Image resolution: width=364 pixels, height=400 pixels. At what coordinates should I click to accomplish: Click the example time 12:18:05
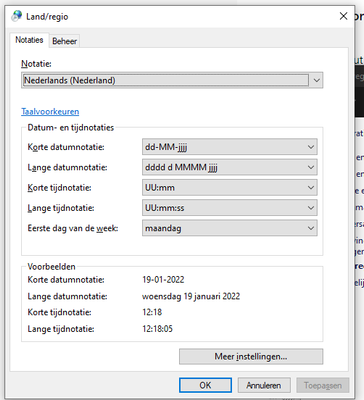pos(158,329)
